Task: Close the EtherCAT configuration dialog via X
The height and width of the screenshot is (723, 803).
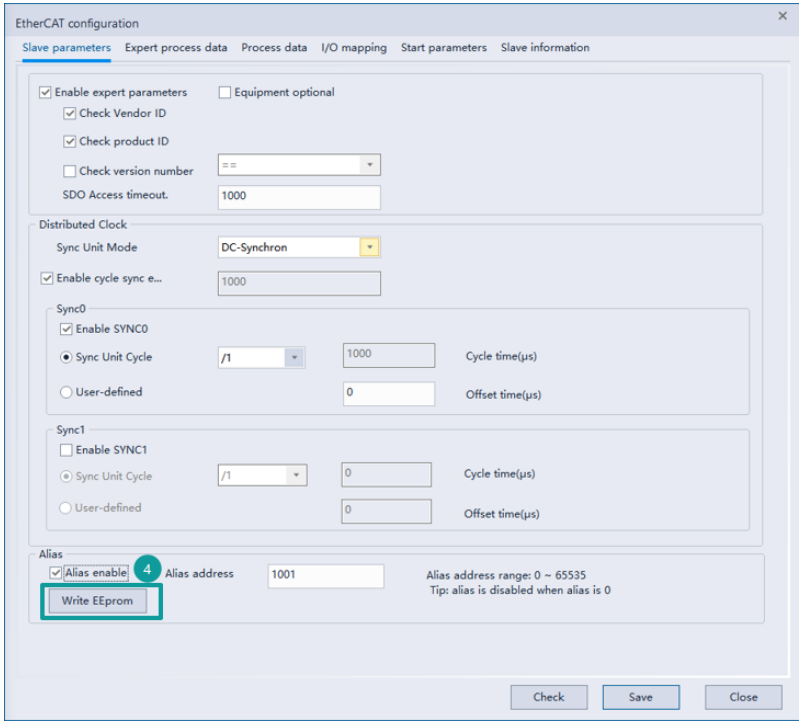Action: (782, 16)
